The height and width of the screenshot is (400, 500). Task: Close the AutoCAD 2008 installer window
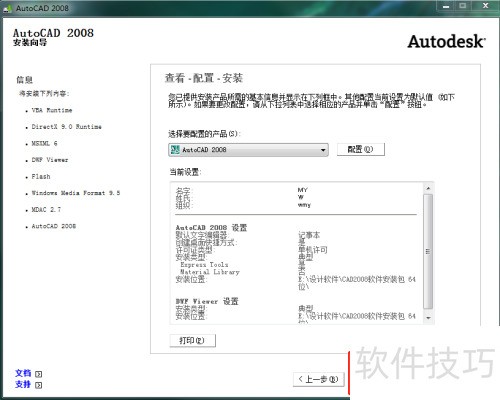485,6
